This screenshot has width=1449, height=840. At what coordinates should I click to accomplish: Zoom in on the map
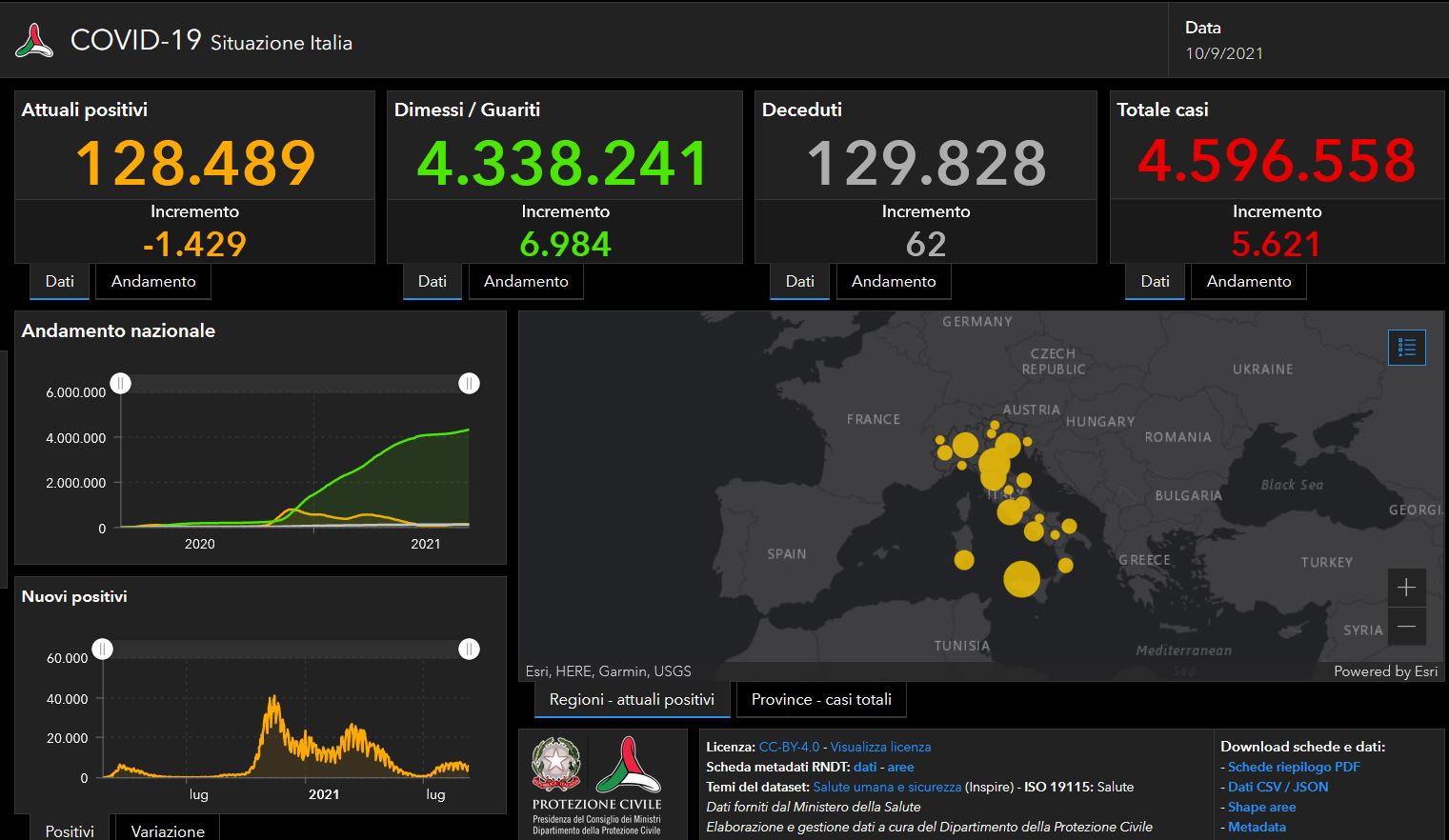(1406, 588)
